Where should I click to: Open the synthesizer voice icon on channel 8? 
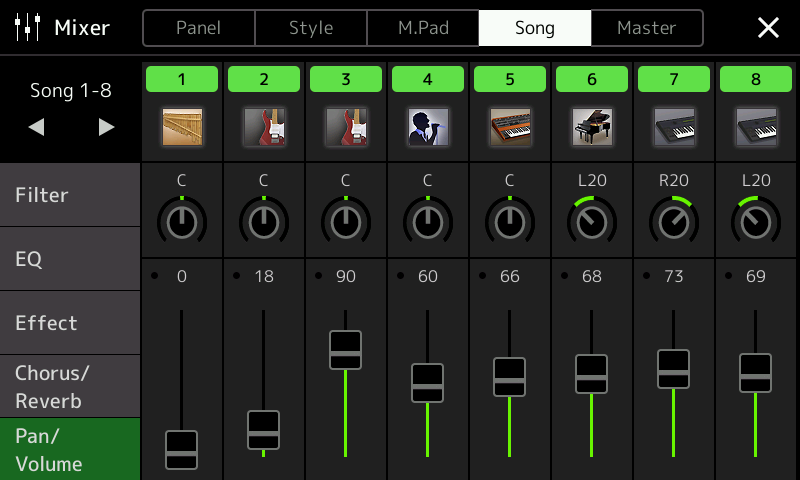click(x=756, y=127)
